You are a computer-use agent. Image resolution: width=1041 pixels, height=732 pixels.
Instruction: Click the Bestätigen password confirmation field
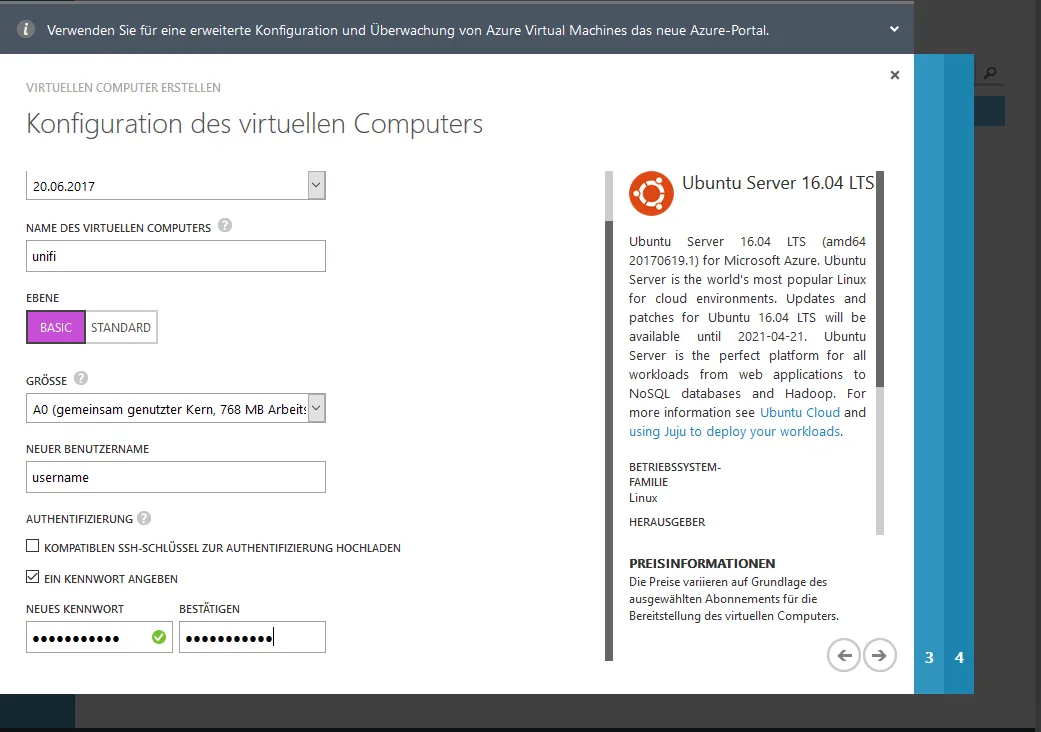(252, 637)
